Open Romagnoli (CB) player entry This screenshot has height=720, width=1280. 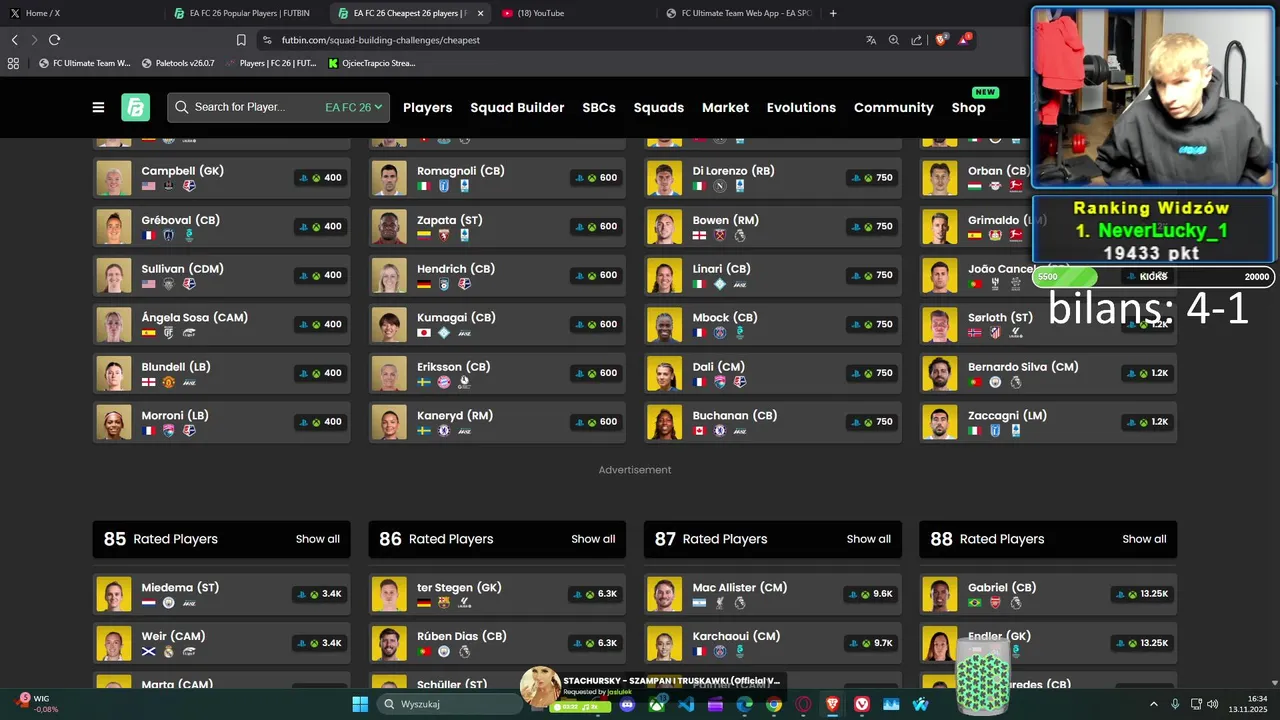(x=497, y=178)
